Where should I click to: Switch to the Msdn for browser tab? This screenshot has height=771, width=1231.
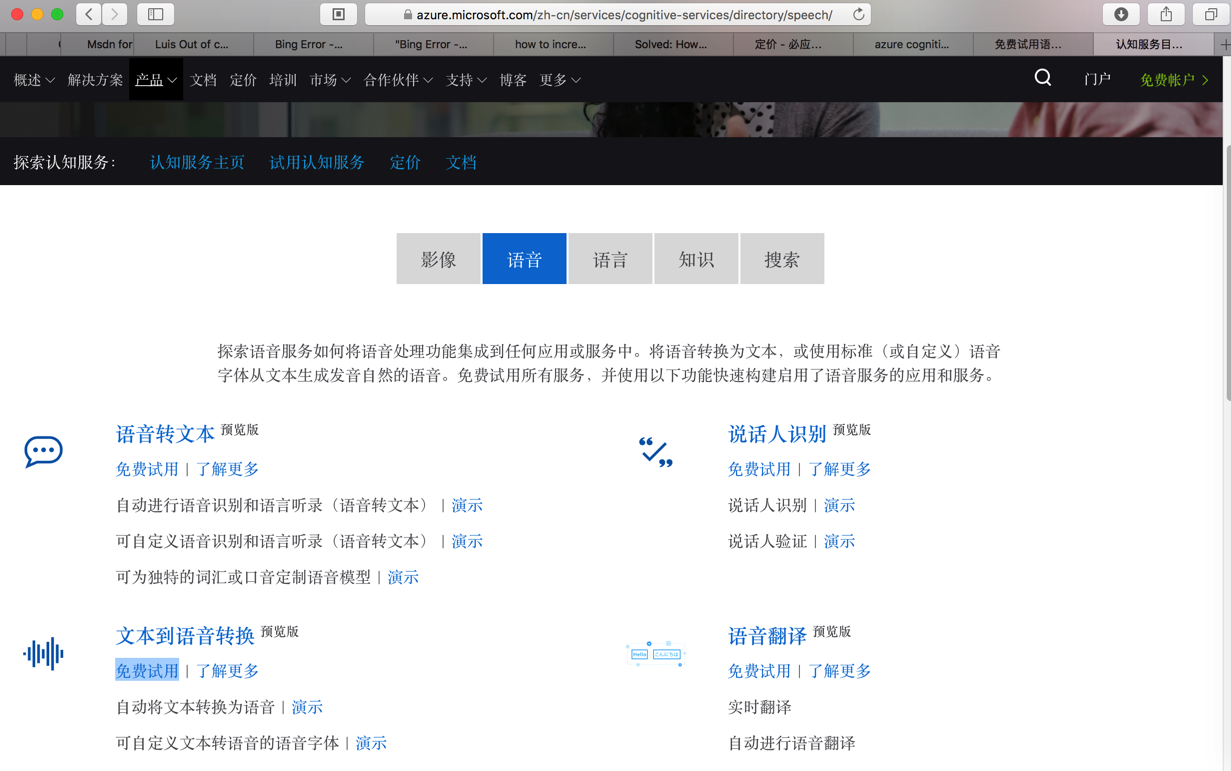[x=96, y=44]
